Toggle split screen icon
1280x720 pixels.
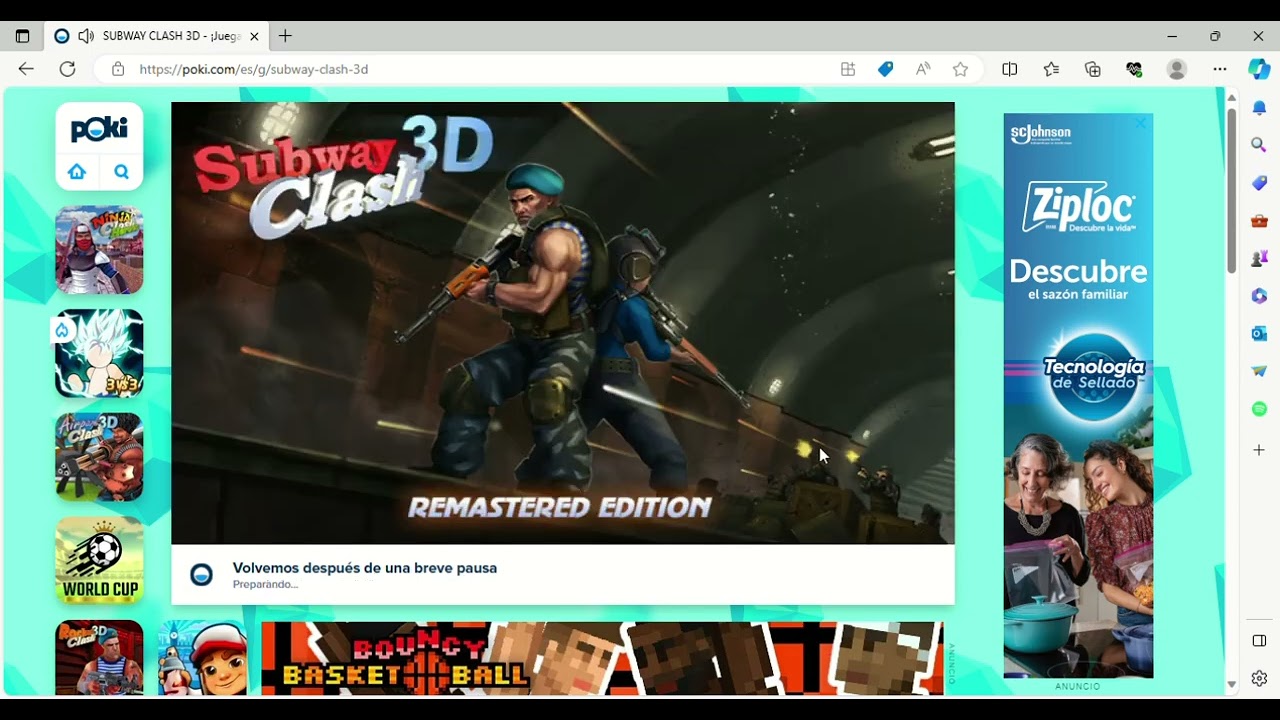coord(1010,69)
